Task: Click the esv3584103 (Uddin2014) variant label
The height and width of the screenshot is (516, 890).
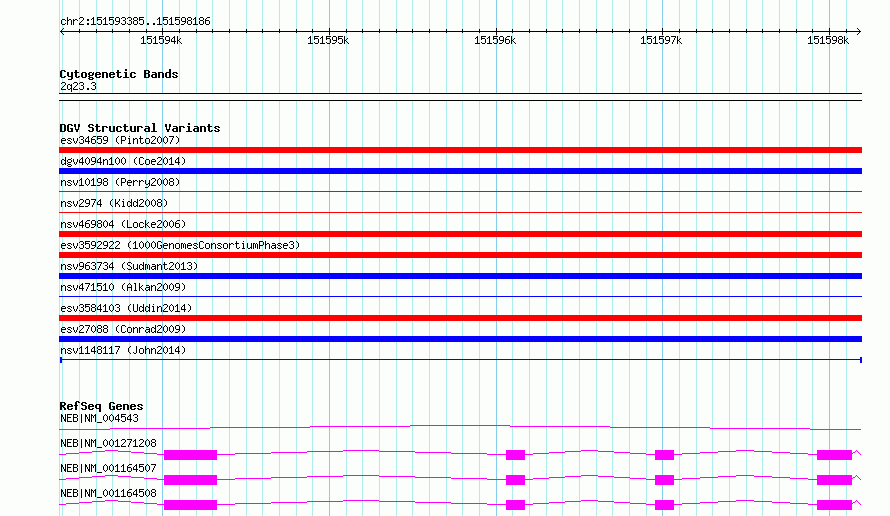Action: [126, 308]
